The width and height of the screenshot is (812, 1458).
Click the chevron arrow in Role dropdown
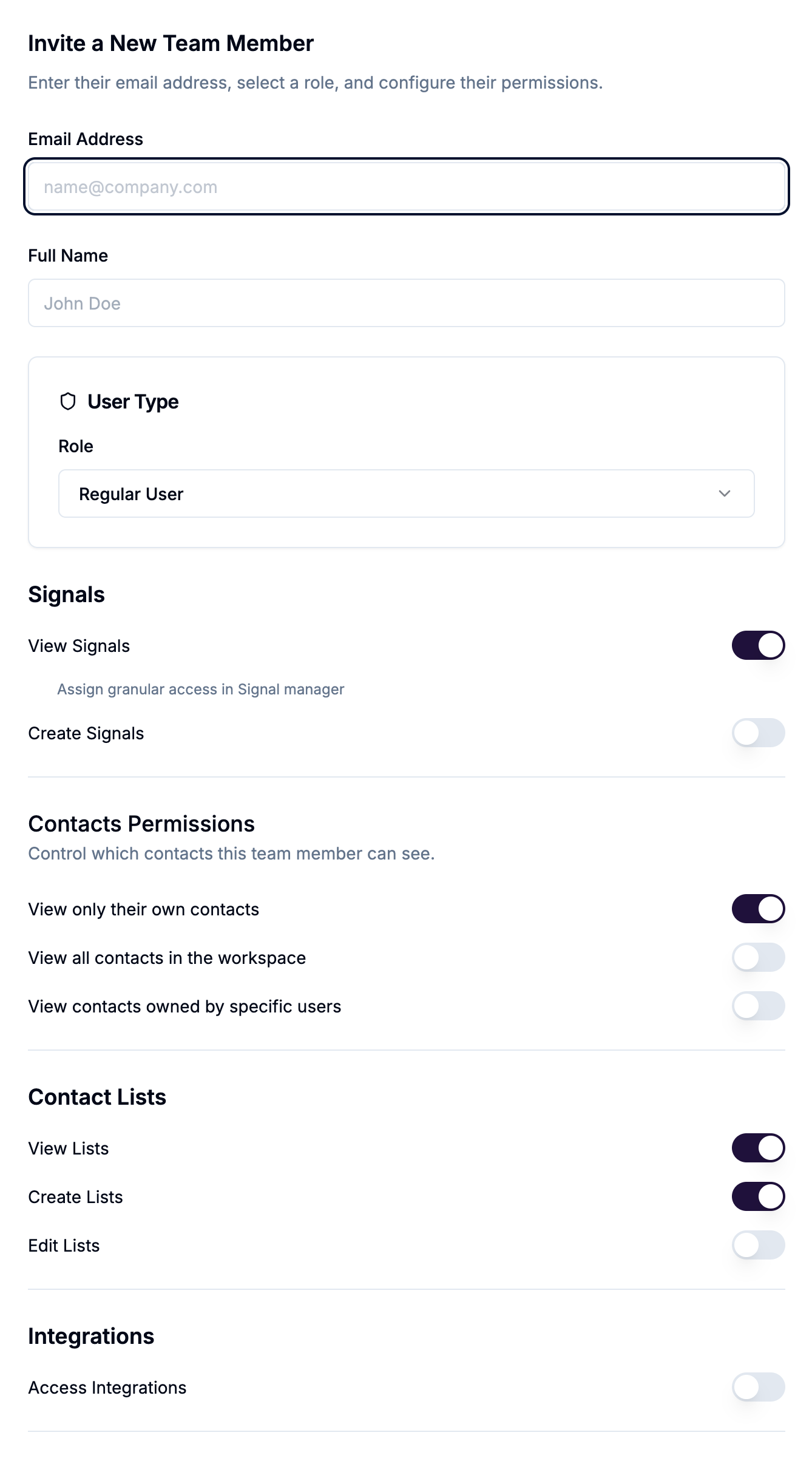point(724,493)
